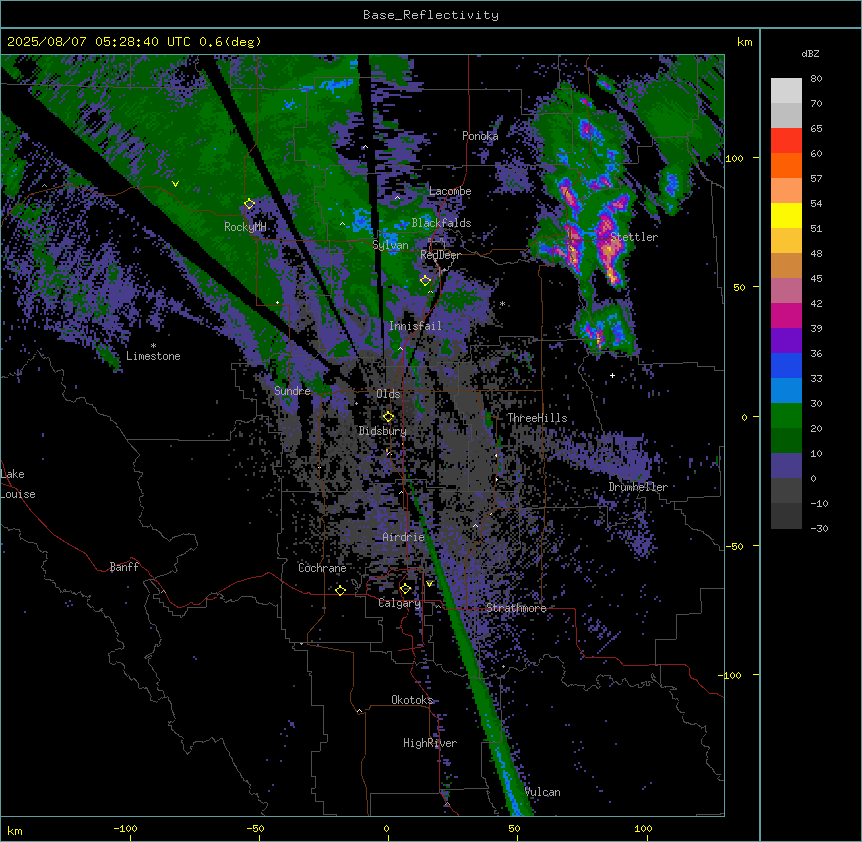Click the Base_Reflectivity title
Image resolution: width=862 pixels, height=842 pixels.
[431, 15]
